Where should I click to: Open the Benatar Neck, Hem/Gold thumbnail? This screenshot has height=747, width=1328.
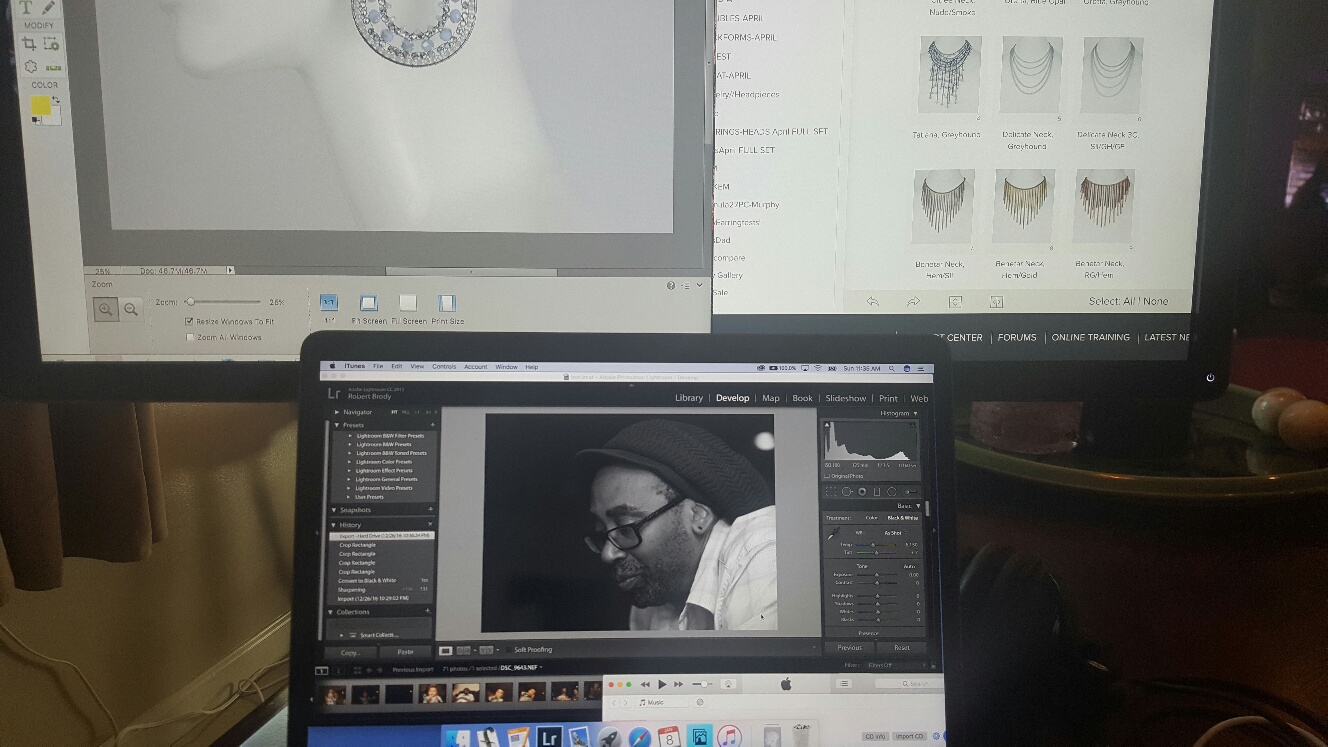(1024, 205)
